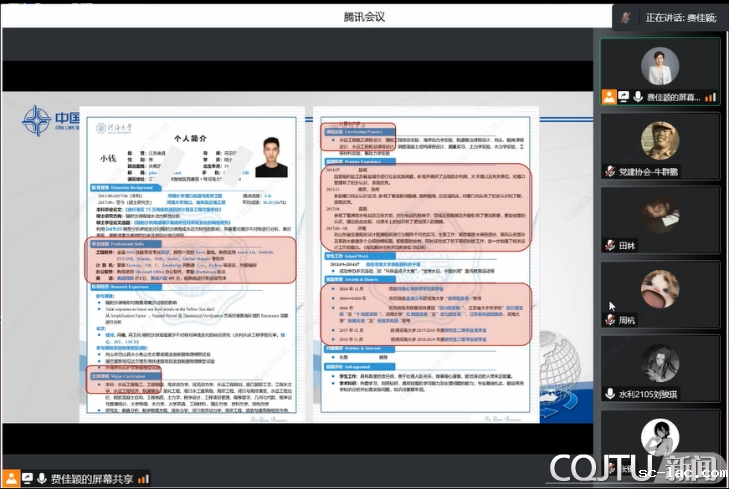Click the speaking mic icon beside 正在讲话
729x489 pixels.
pyautogui.click(x=626, y=17)
